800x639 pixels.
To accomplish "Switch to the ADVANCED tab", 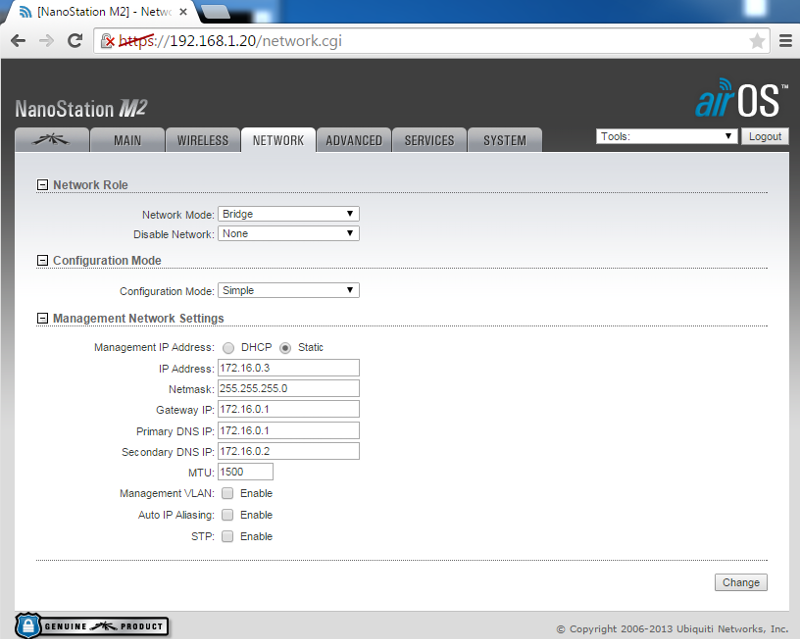I will 353,140.
